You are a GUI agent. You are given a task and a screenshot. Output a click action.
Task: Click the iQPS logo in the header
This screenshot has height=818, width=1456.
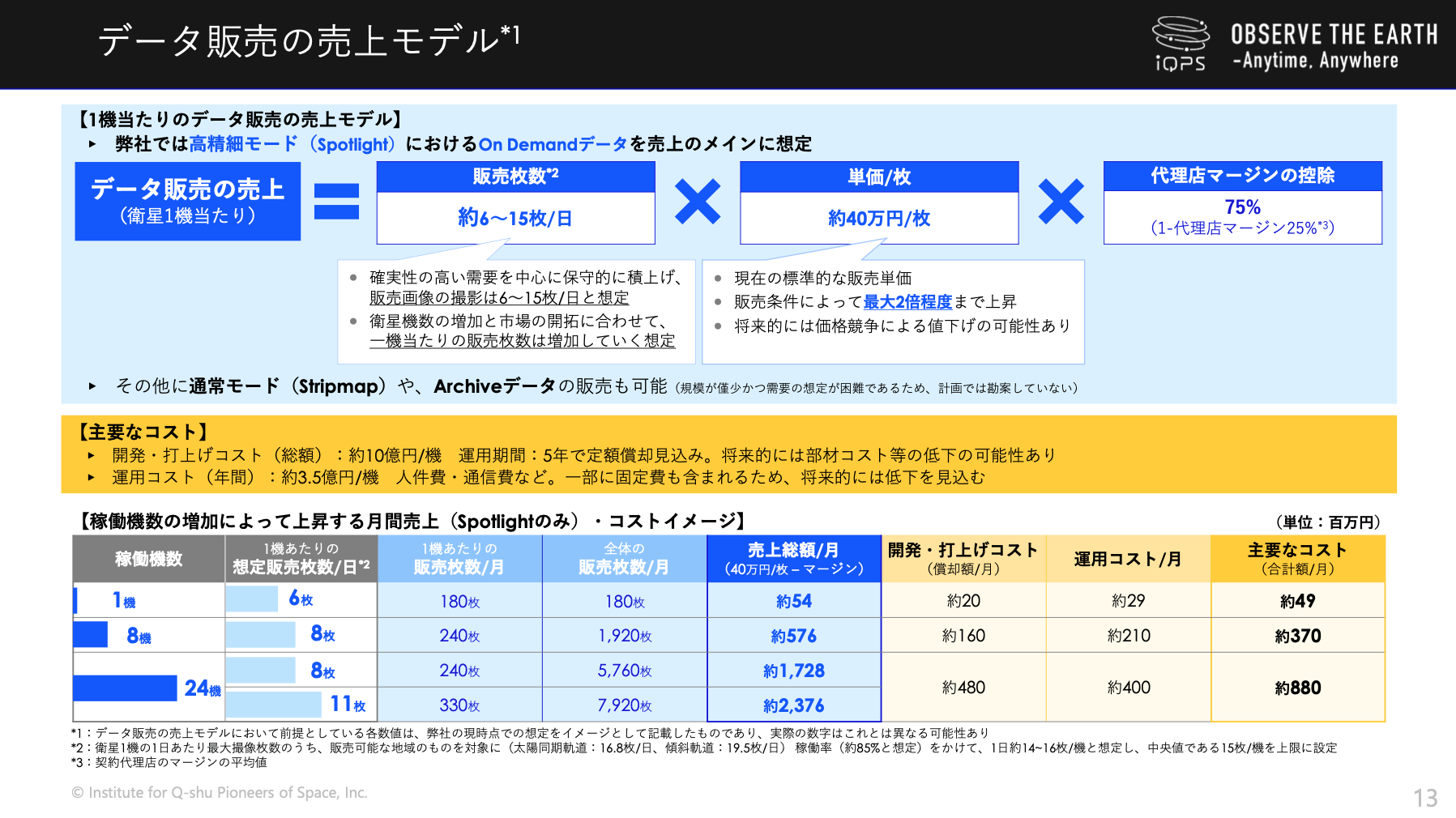[1181, 44]
